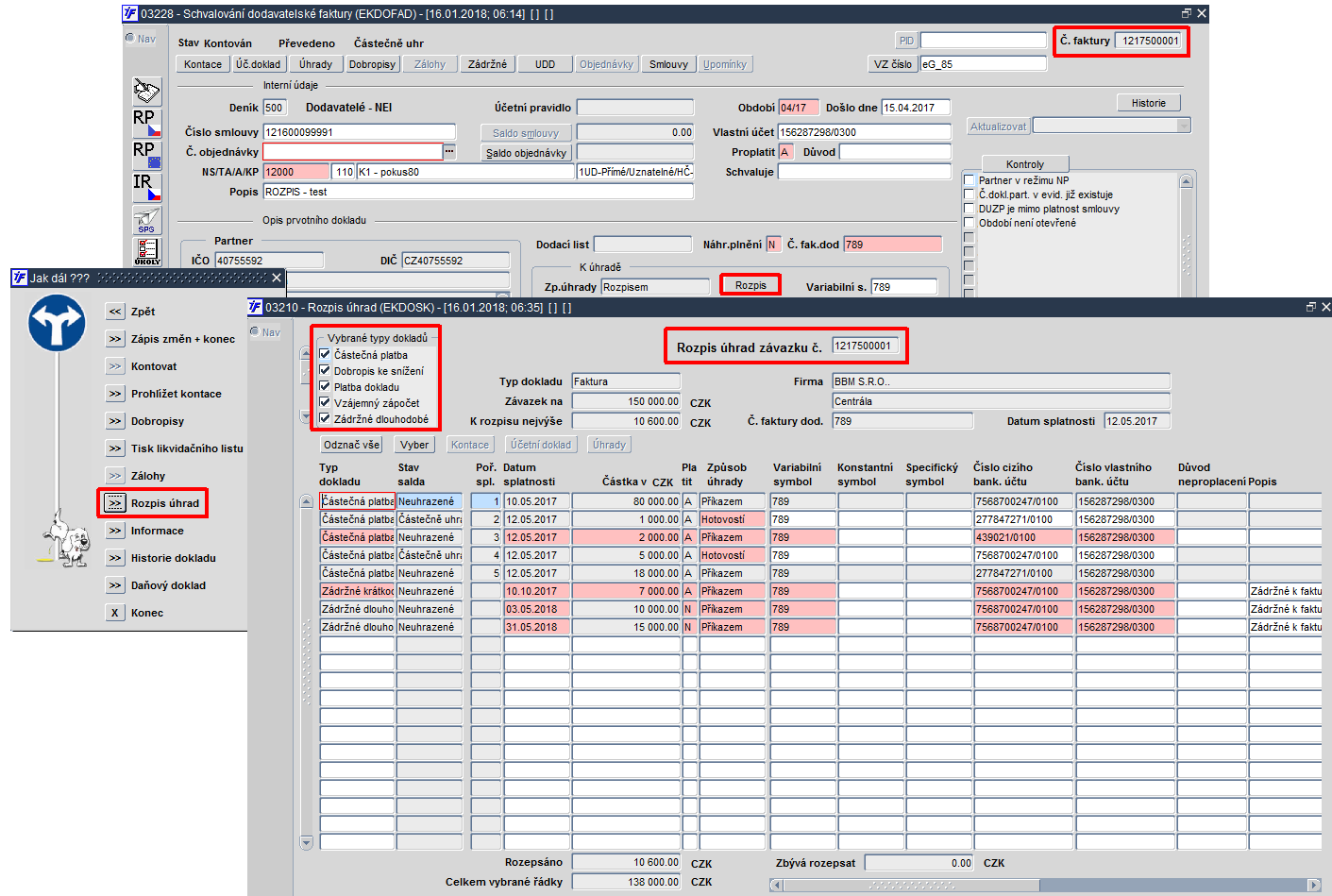This screenshot has width=1332, height=896.
Task: Toggle Období není otevřené checkbox
Action: click(x=969, y=223)
